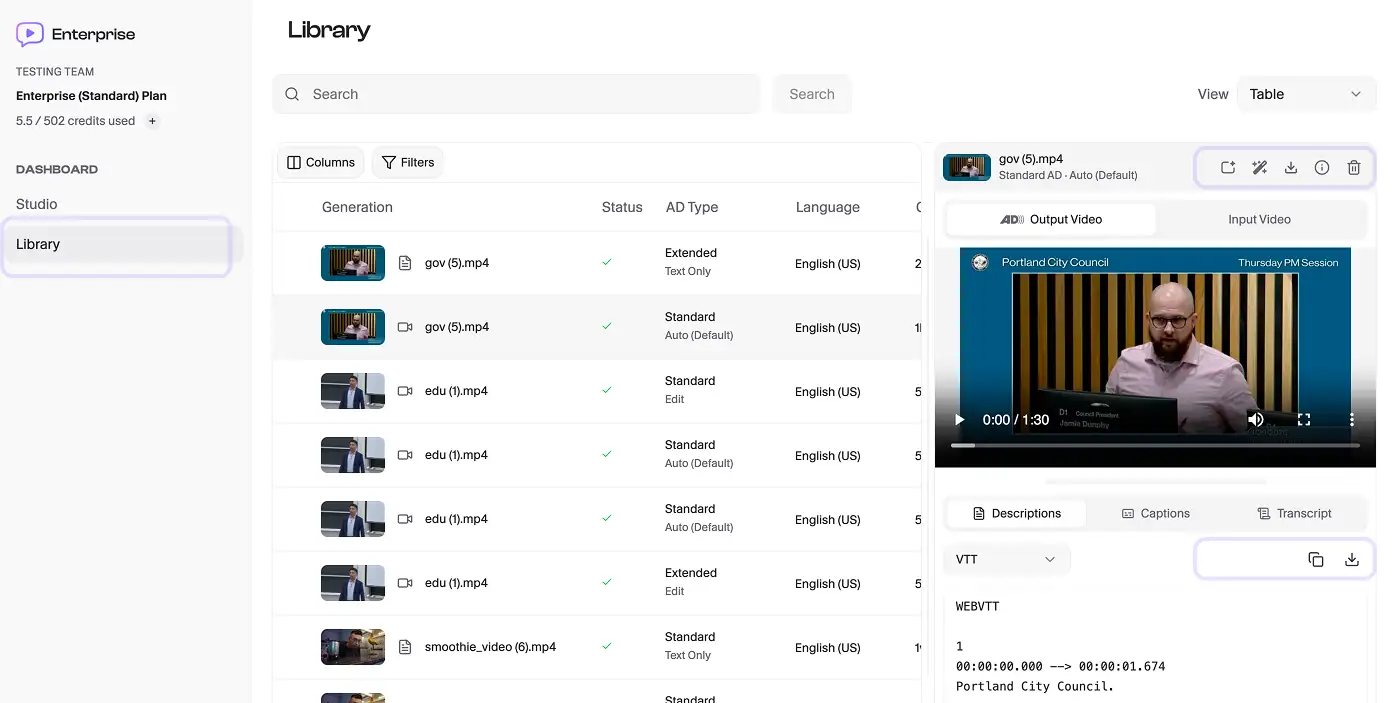Viewport: 1394px width, 703px height.
Task: Switch to the Input Video tab
Action: coord(1259,218)
